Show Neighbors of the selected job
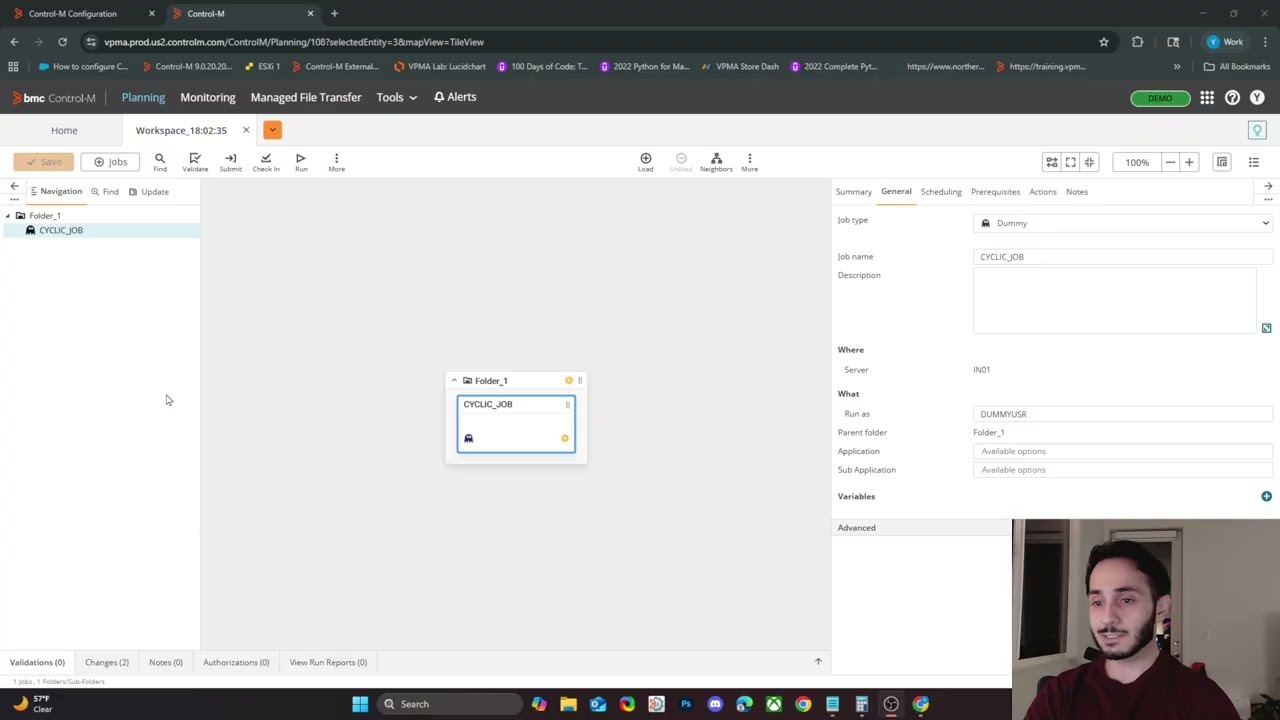 716,162
